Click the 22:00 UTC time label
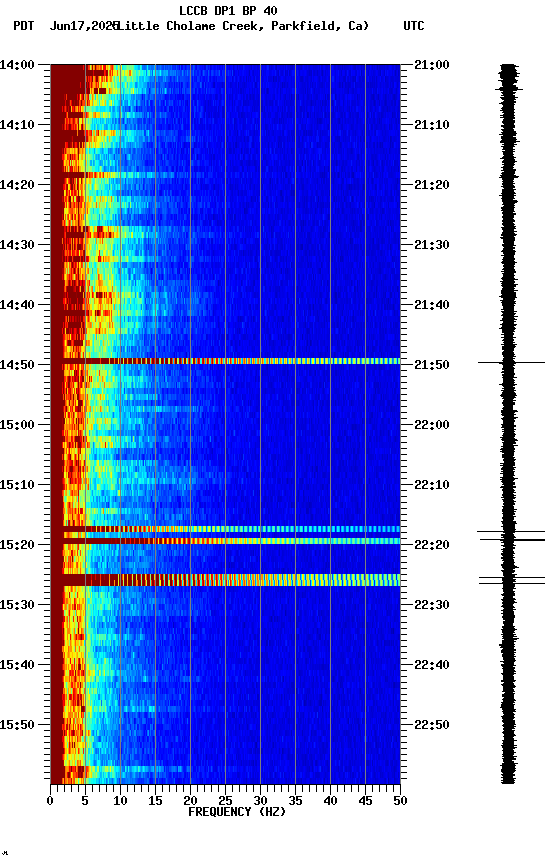The image size is (552, 864). click(432, 425)
